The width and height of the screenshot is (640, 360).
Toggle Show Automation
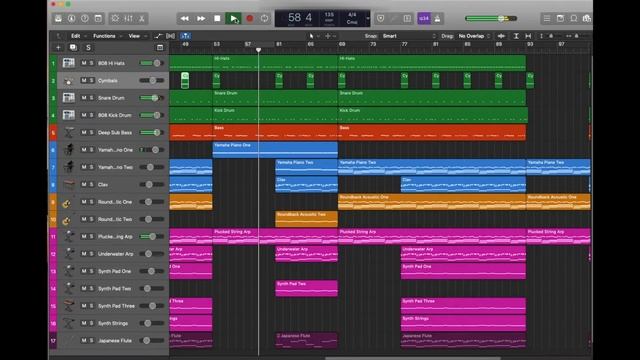tap(158, 36)
